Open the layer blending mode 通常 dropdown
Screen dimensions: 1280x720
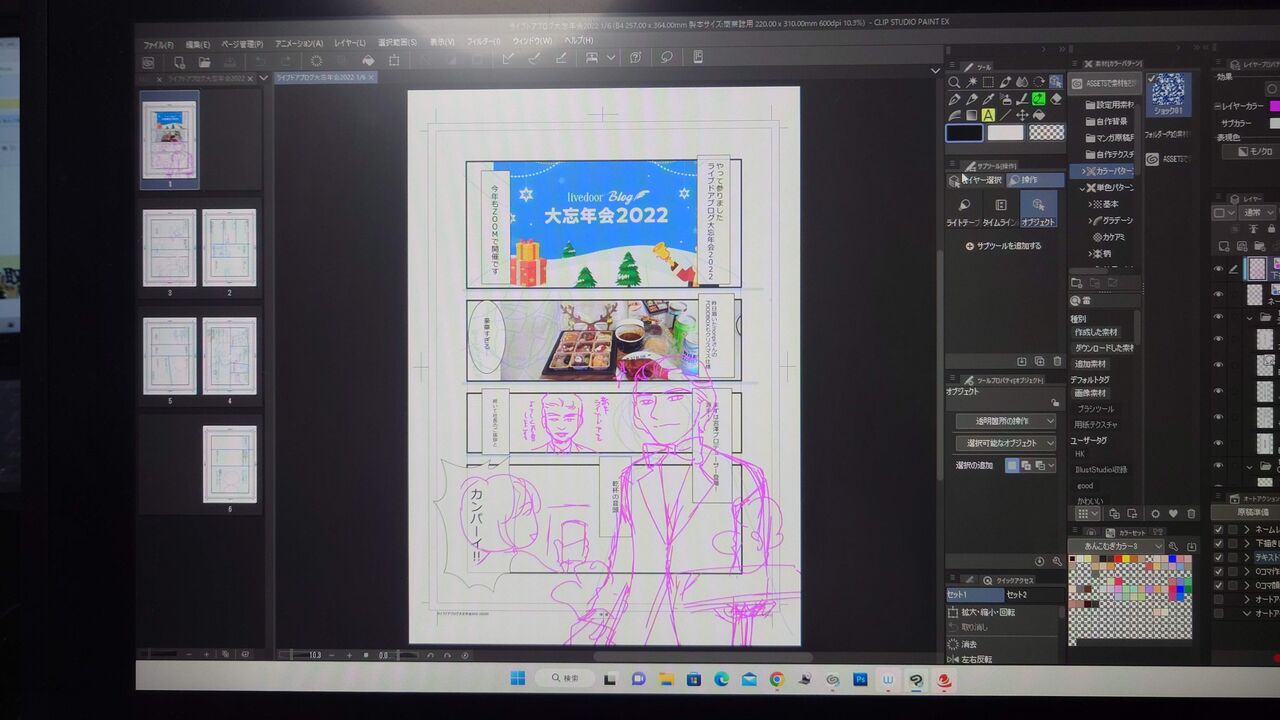coord(1257,212)
